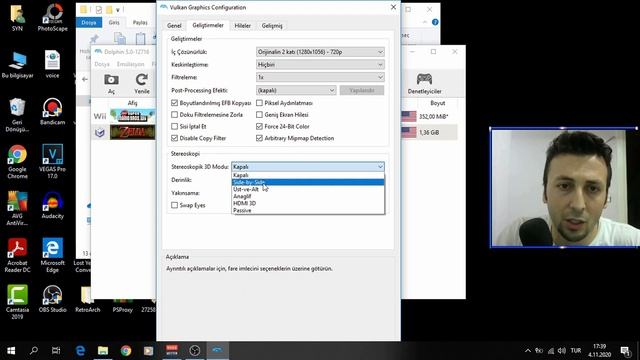Open Filtreleme 1x dropdown

[x=320, y=77]
